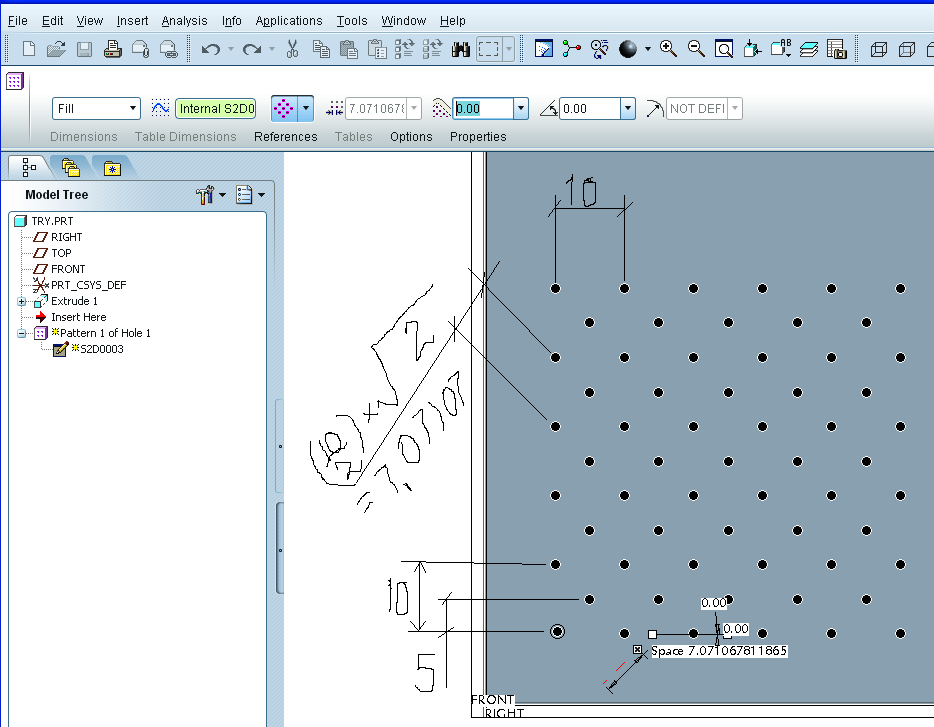934x727 pixels.
Task: Open the Find binoculars tool
Action: coord(460,49)
